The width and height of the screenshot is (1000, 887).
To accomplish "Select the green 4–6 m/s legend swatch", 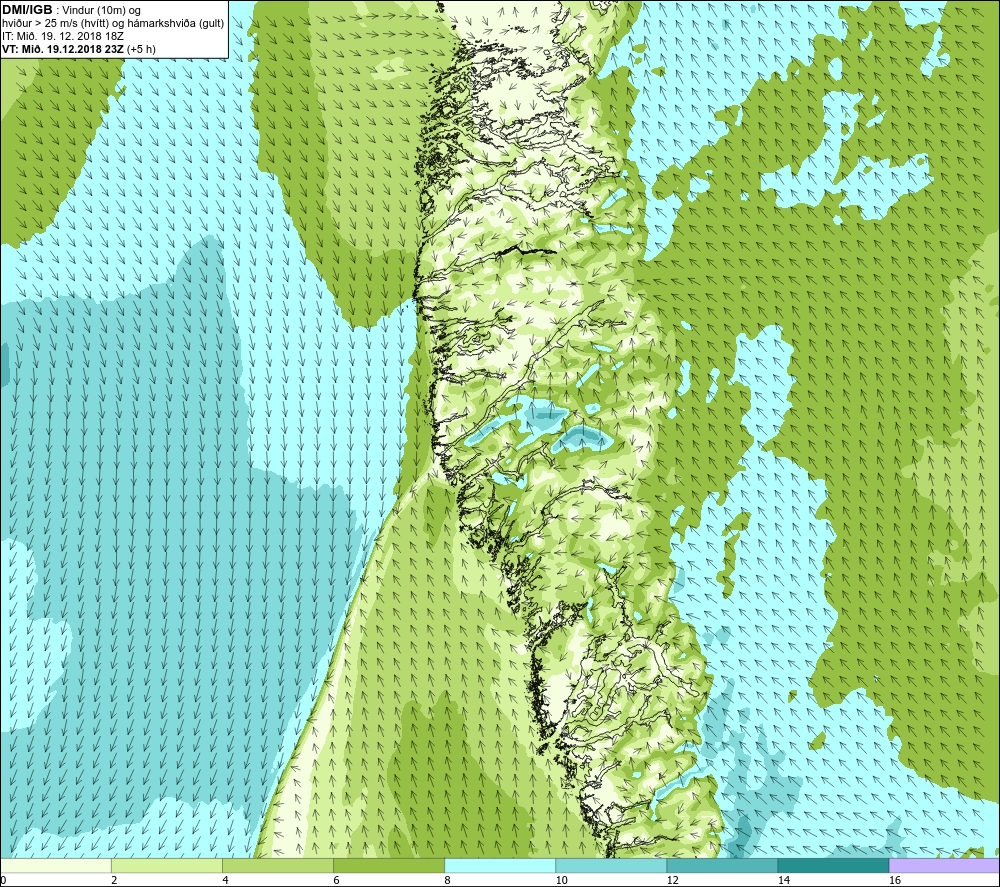I will [278, 866].
